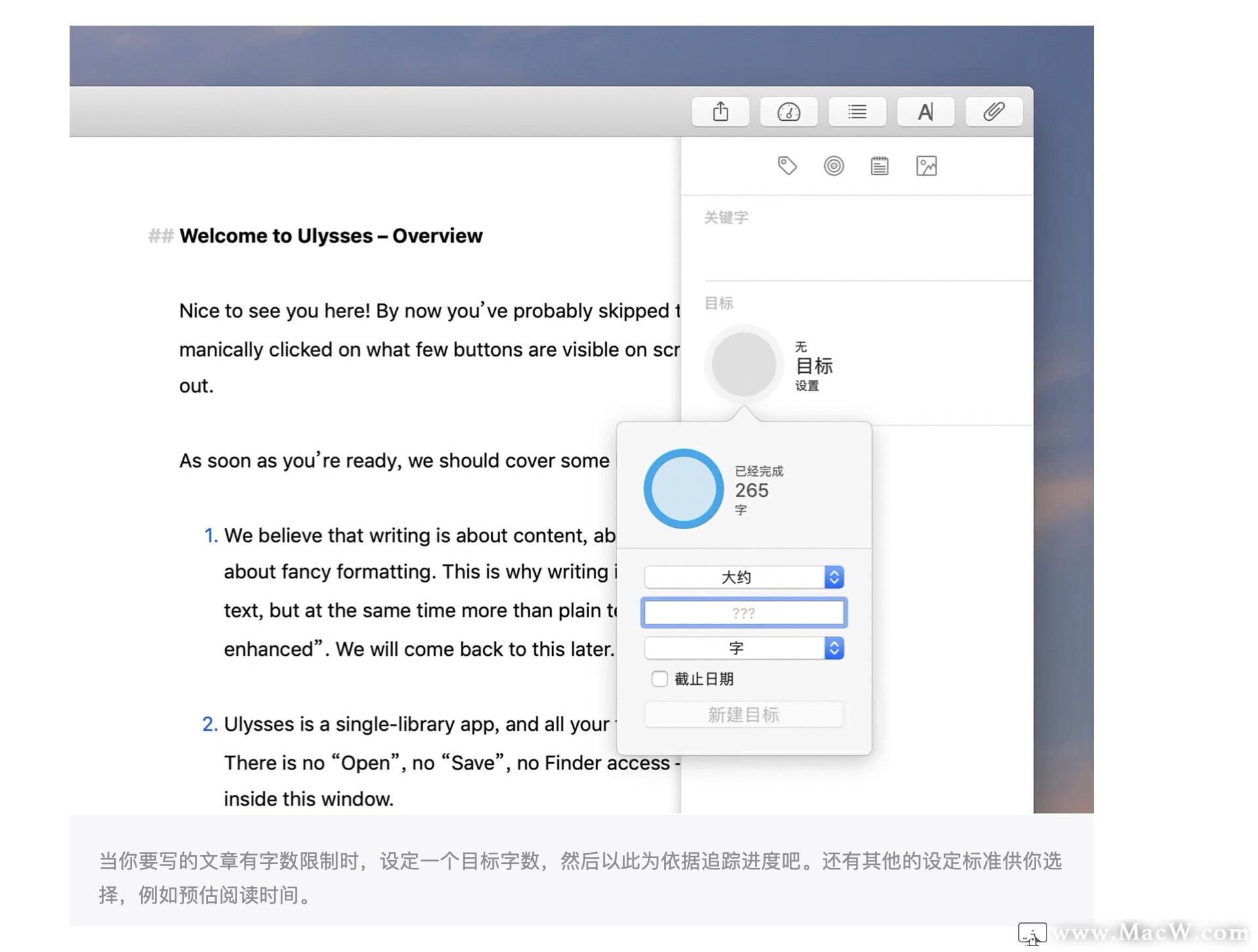
Task: Select the image attachment icon
Action: [926, 166]
